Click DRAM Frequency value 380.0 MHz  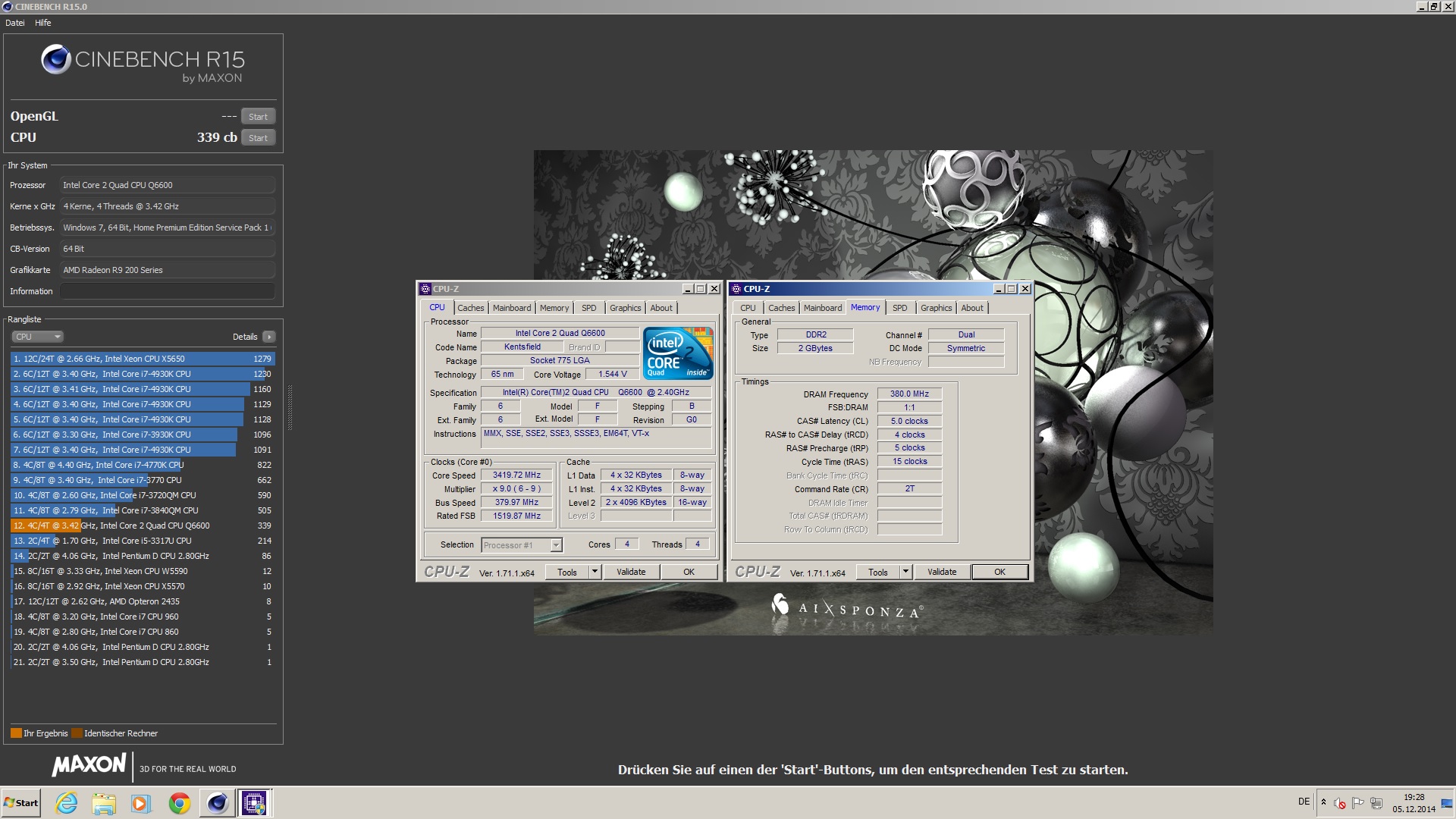[x=909, y=394]
